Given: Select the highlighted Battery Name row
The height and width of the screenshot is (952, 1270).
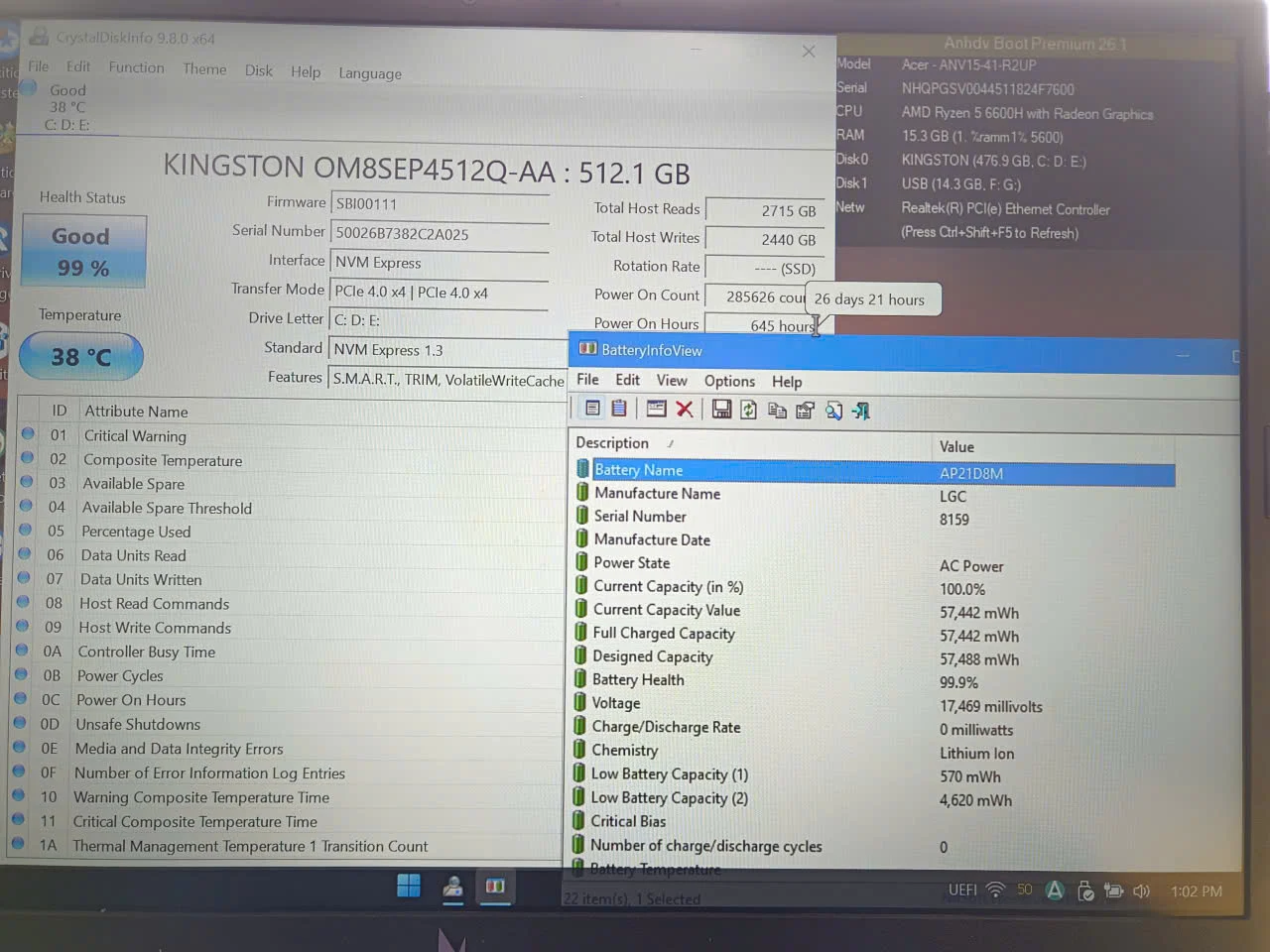Looking at the screenshot, I should 873,471.
